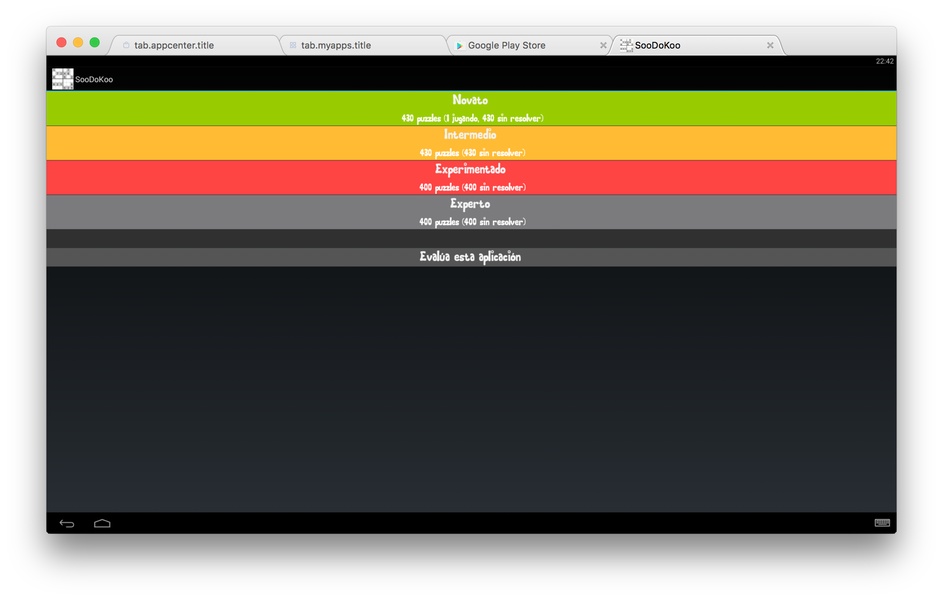Image resolution: width=943 pixels, height=600 pixels.
Task: Select the Experto difficulty level
Action: click(472, 212)
